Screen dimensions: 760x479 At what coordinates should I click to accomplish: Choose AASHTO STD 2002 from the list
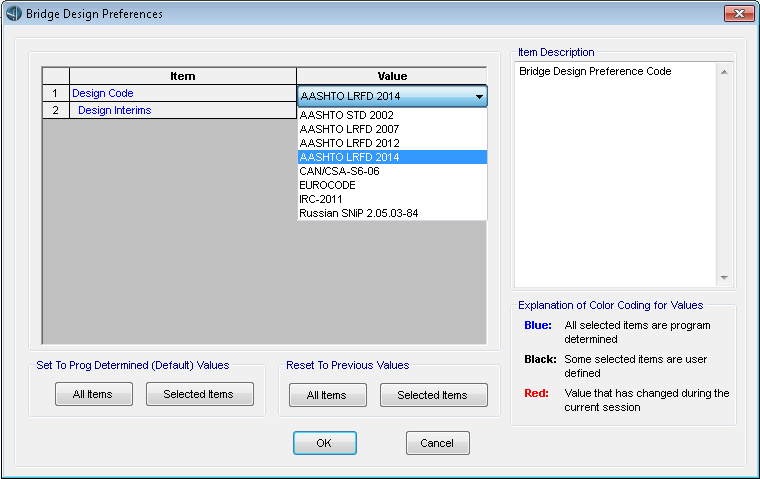392,115
